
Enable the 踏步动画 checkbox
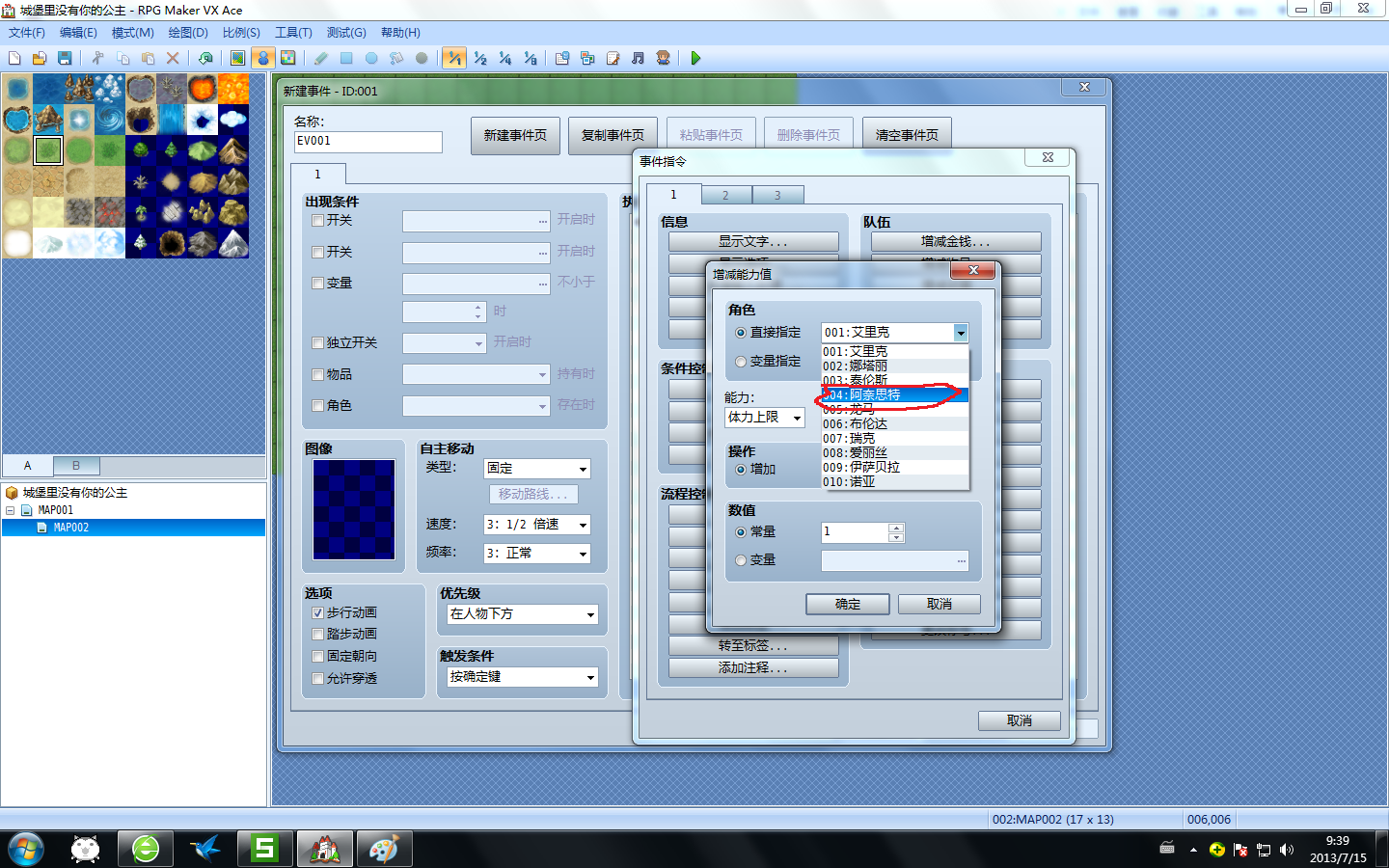click(x=317, y=635)
